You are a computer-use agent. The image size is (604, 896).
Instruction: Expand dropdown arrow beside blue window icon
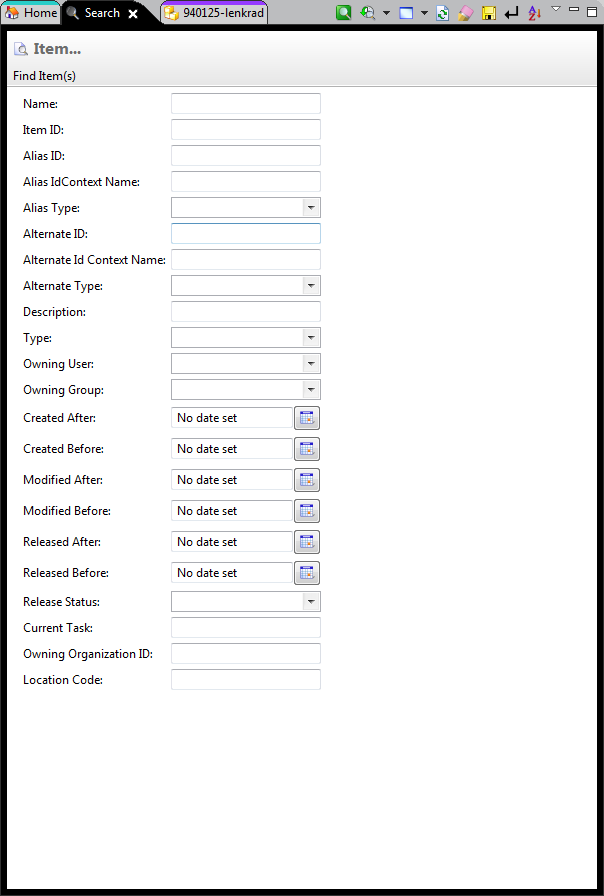coord(424,13)
